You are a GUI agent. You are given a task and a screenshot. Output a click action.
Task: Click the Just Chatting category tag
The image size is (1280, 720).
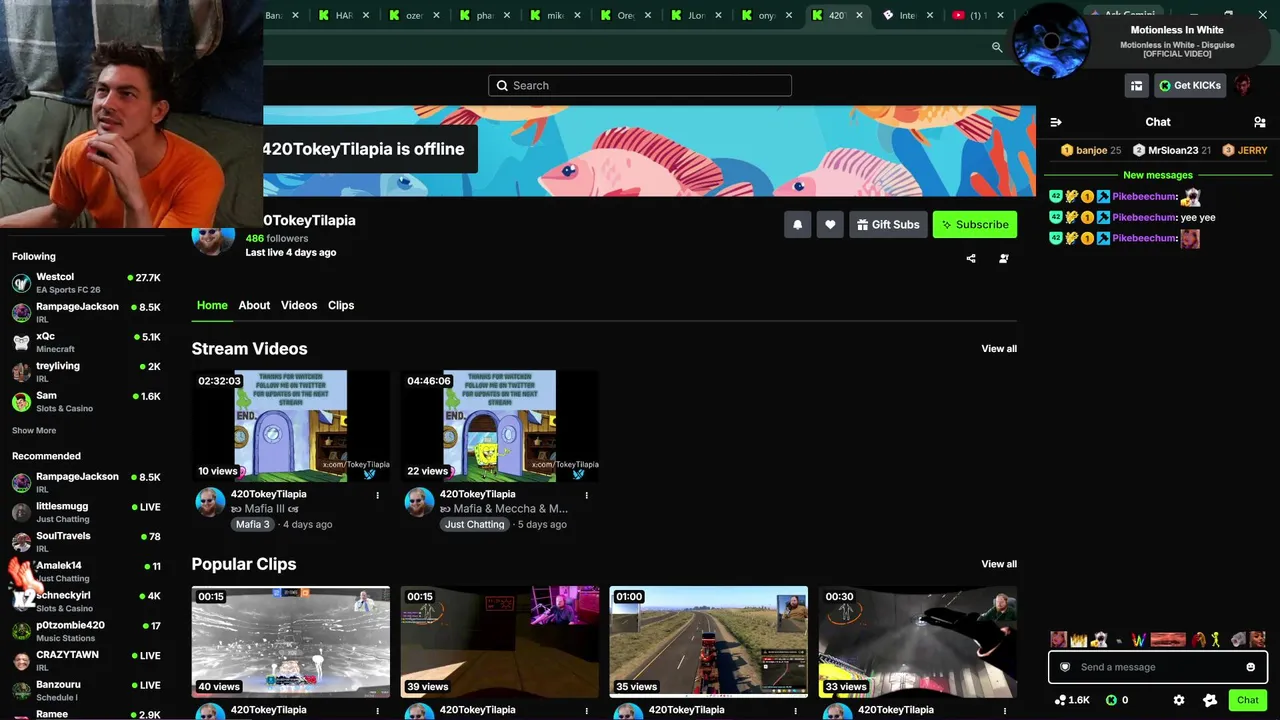pyautogui.click(x=475, y=524)
